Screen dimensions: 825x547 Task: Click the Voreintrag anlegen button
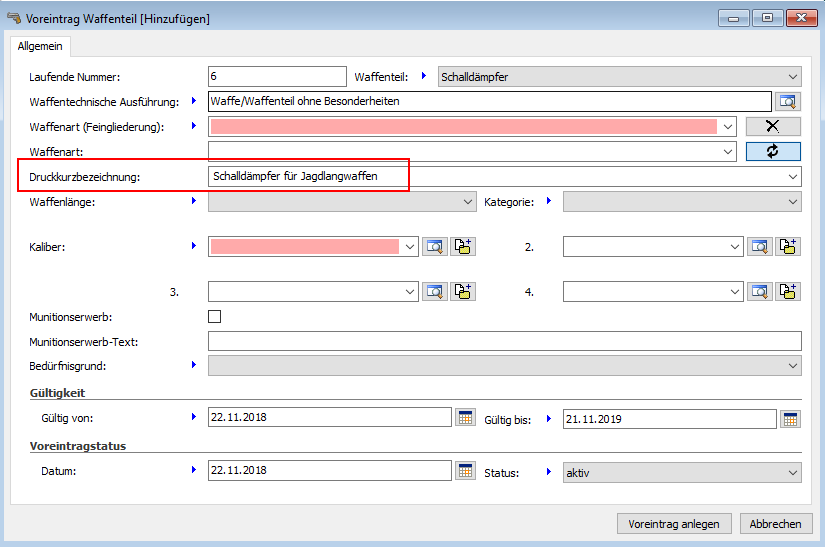(674, 524)
